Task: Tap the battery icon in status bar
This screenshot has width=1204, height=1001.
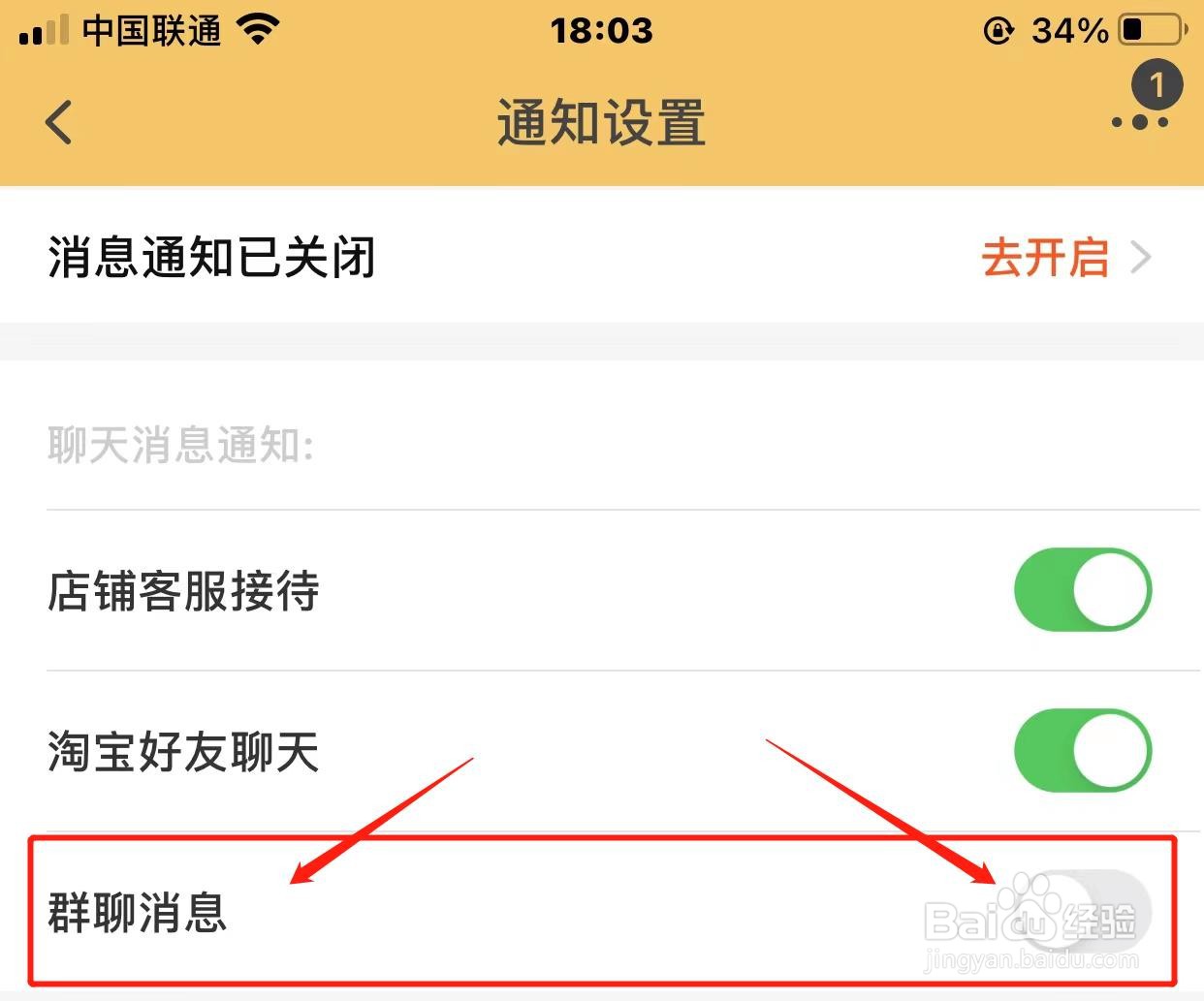Action: [1153, 30]
